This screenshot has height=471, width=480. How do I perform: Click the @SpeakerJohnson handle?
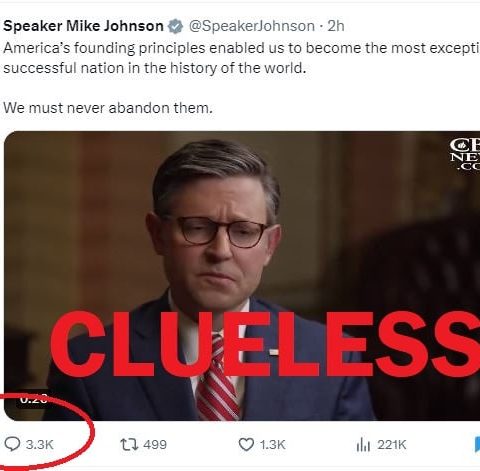(x=252, y=26)
